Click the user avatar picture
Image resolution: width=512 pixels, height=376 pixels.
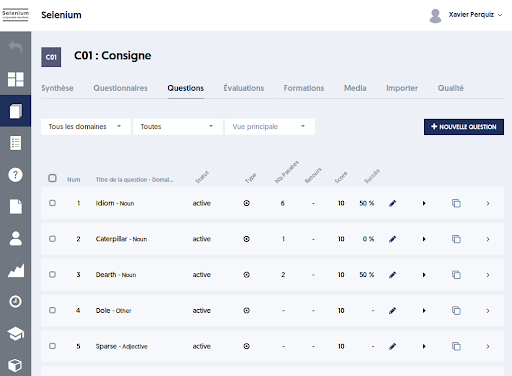[x=435, y=16]
